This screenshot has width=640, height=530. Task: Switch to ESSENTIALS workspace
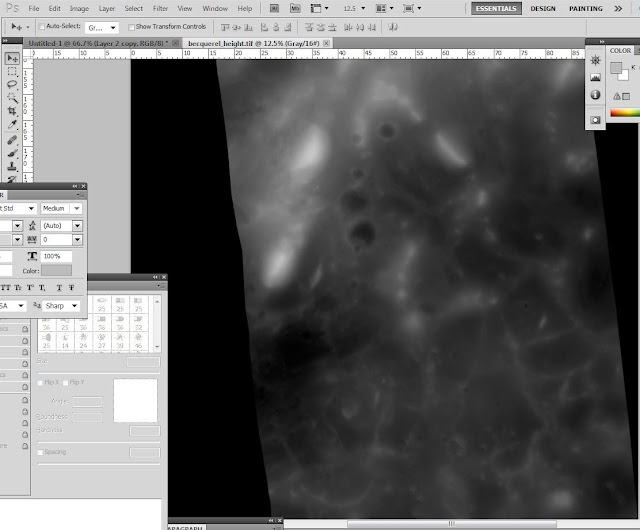click(496, 8)
